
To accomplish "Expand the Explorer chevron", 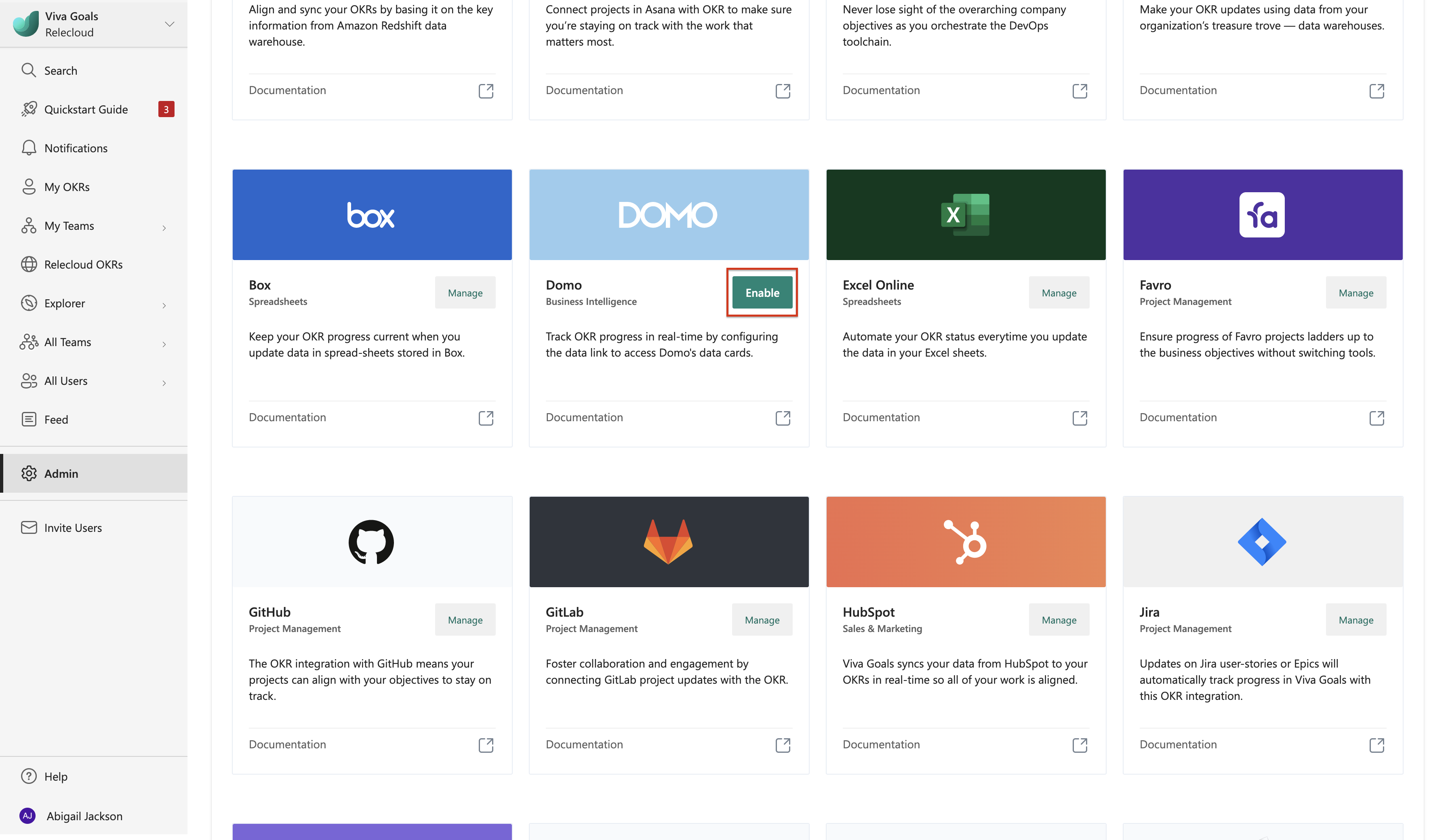I will [164, 306].
